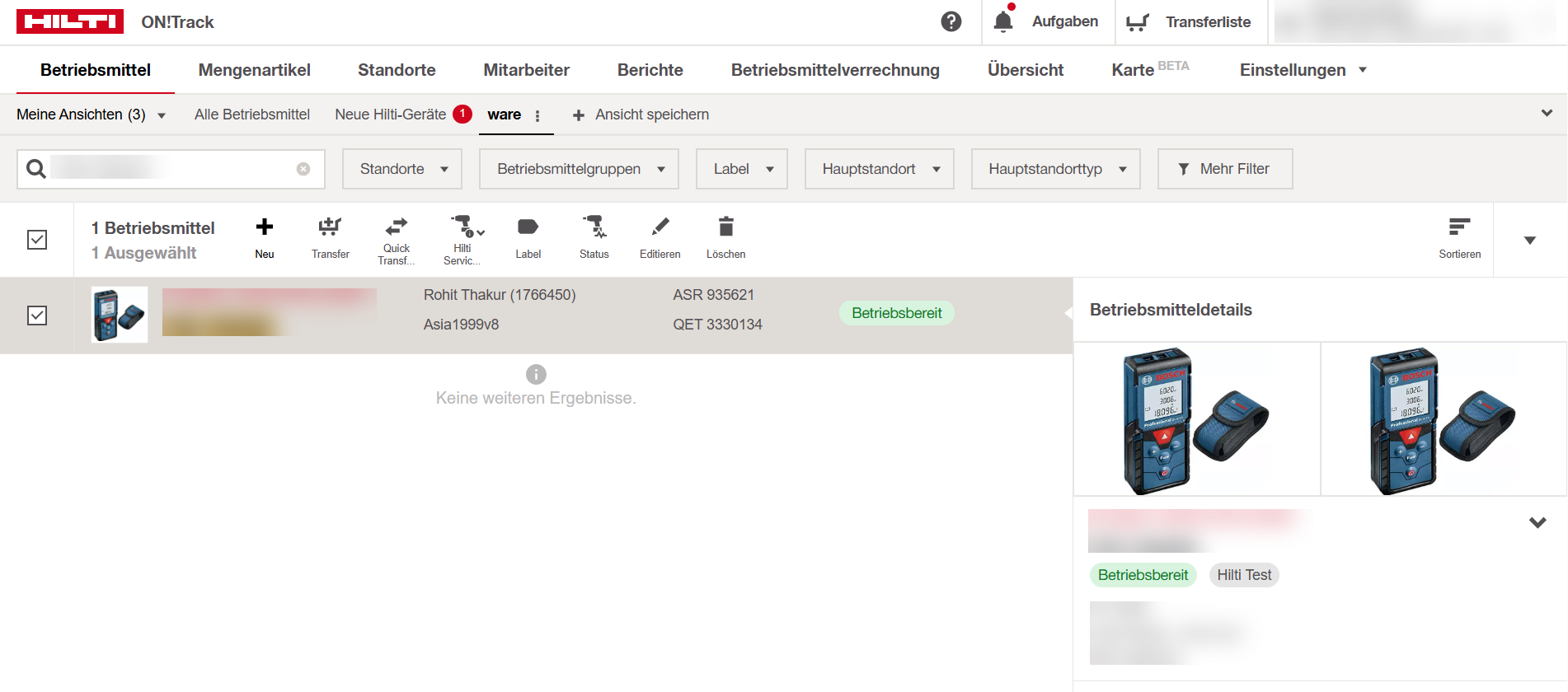Select the Neue Hilti-Geräte view
The image size is (1568, 692).
pos(390,115)
